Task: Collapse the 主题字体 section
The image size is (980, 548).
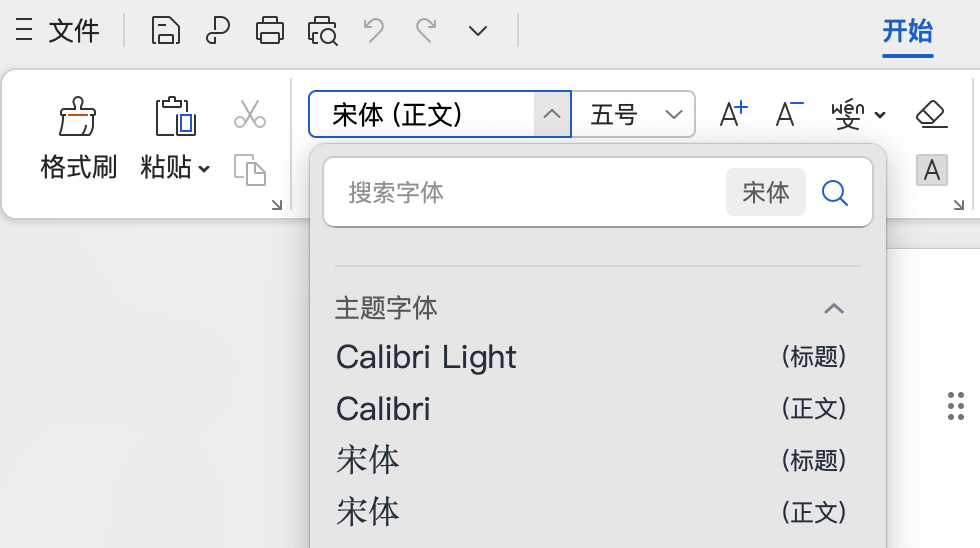Action: point(833,308)
